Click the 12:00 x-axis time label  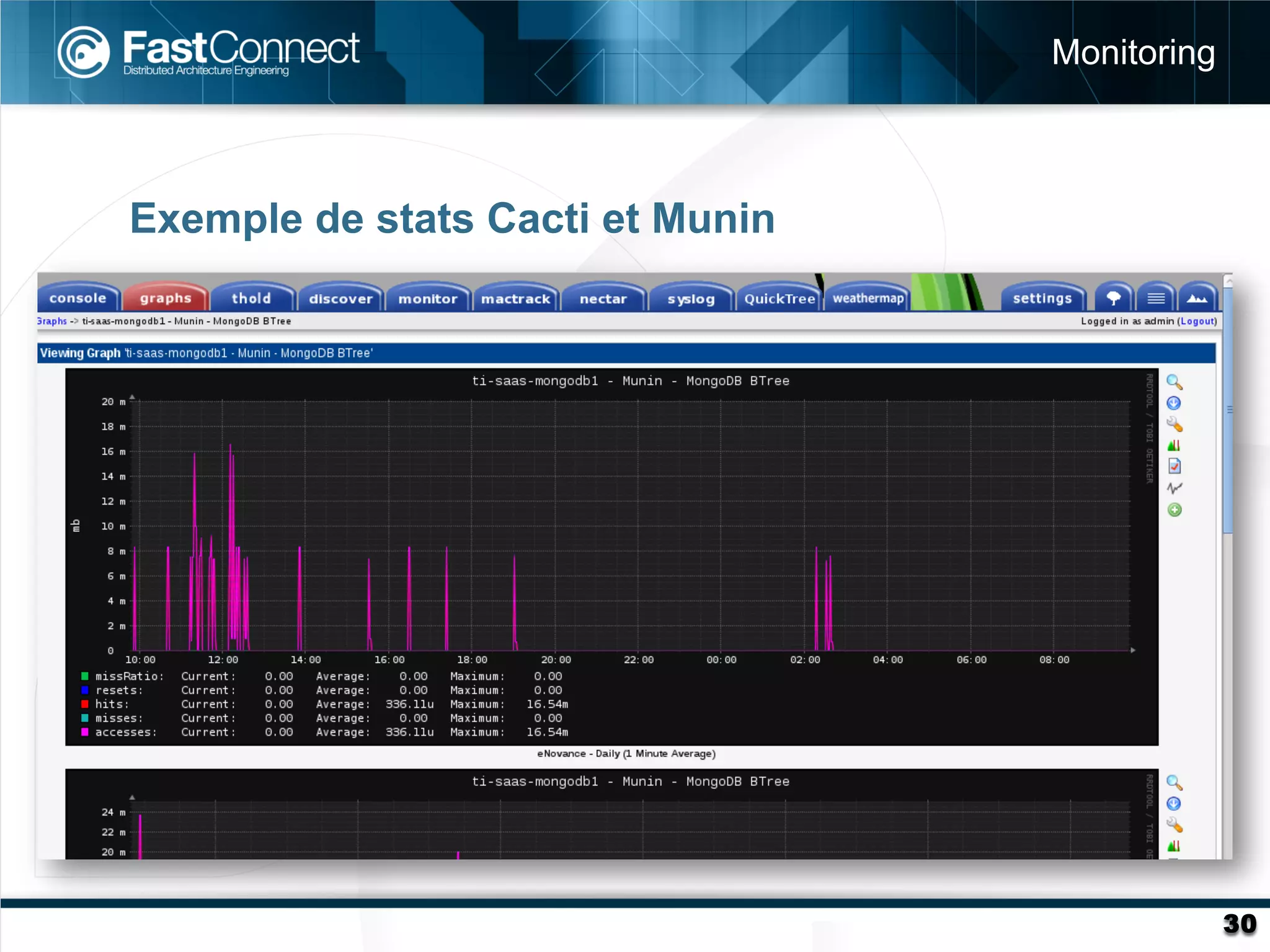tap(223, 660)
